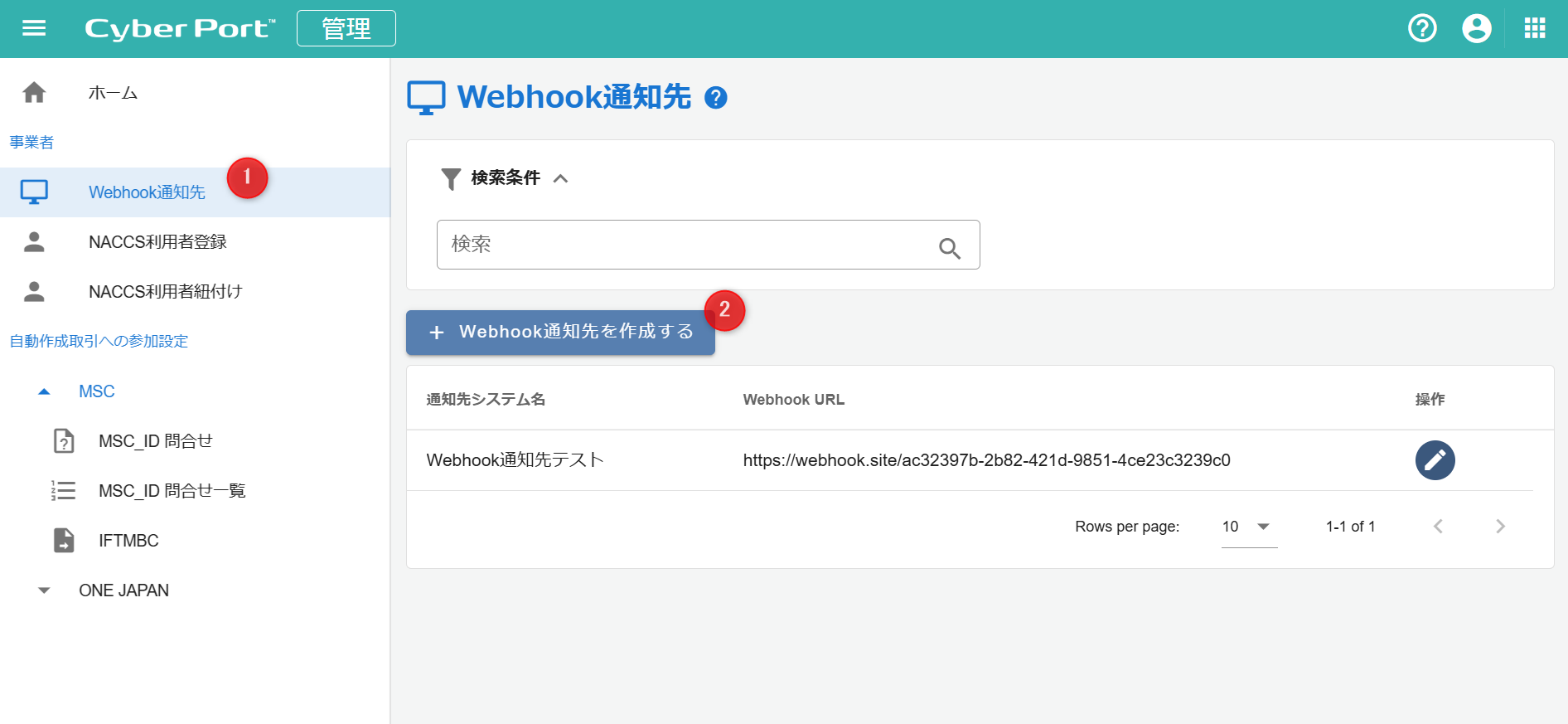Open MSC_ID 問合せ一覧 page
The image size is (1568, 724).
[x=172, y=491]
